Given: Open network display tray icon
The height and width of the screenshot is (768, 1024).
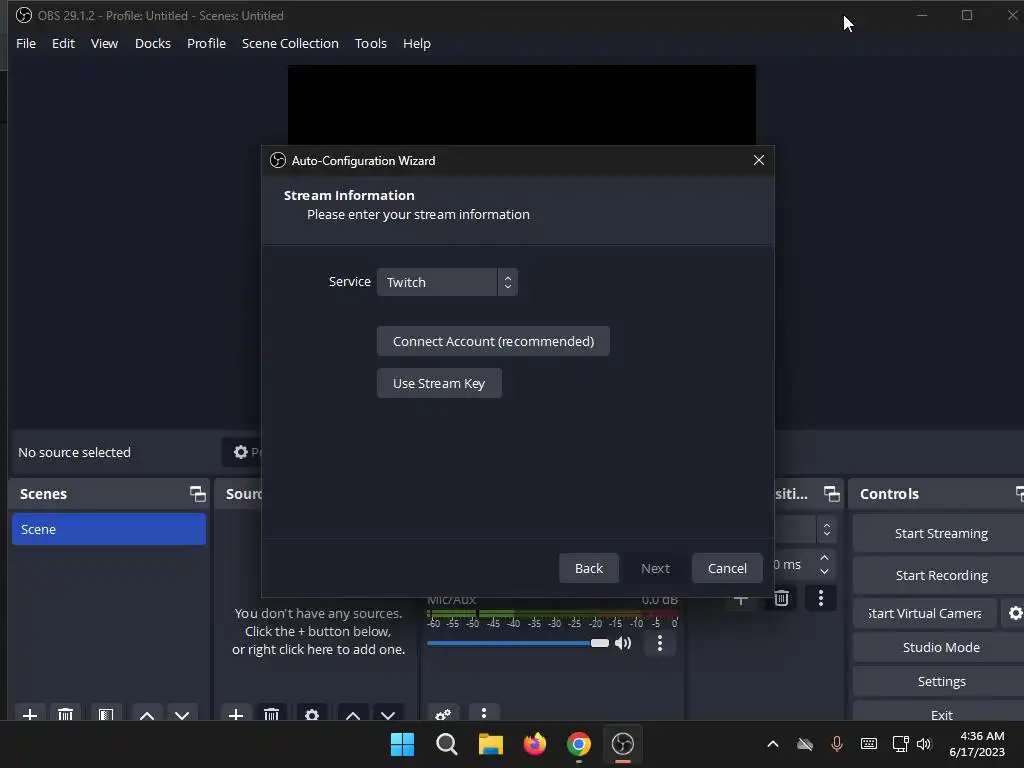Looking at the screenshot, I should click(x=900, y=744).
